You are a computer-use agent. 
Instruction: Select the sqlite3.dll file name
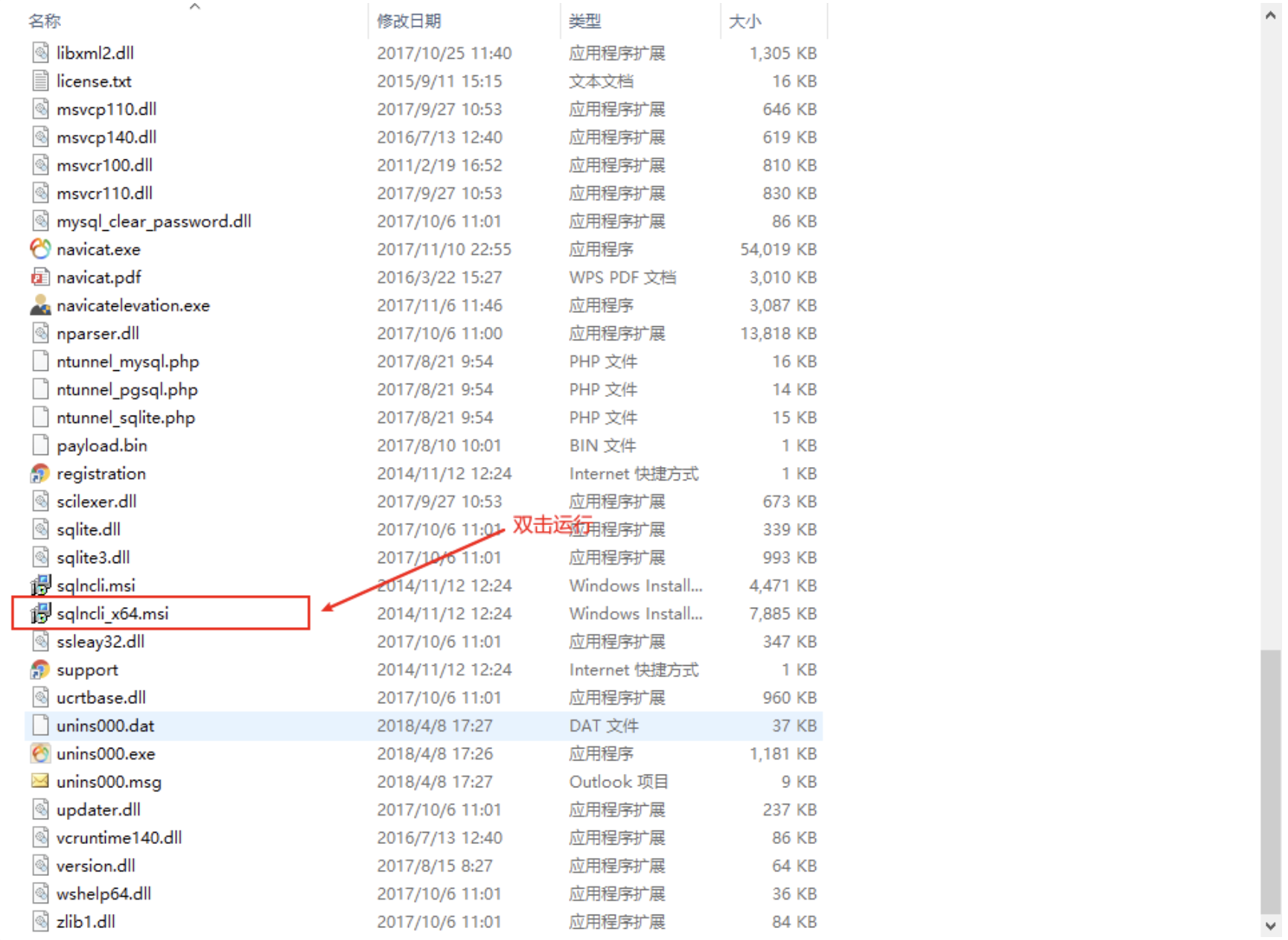click(93, 558)
